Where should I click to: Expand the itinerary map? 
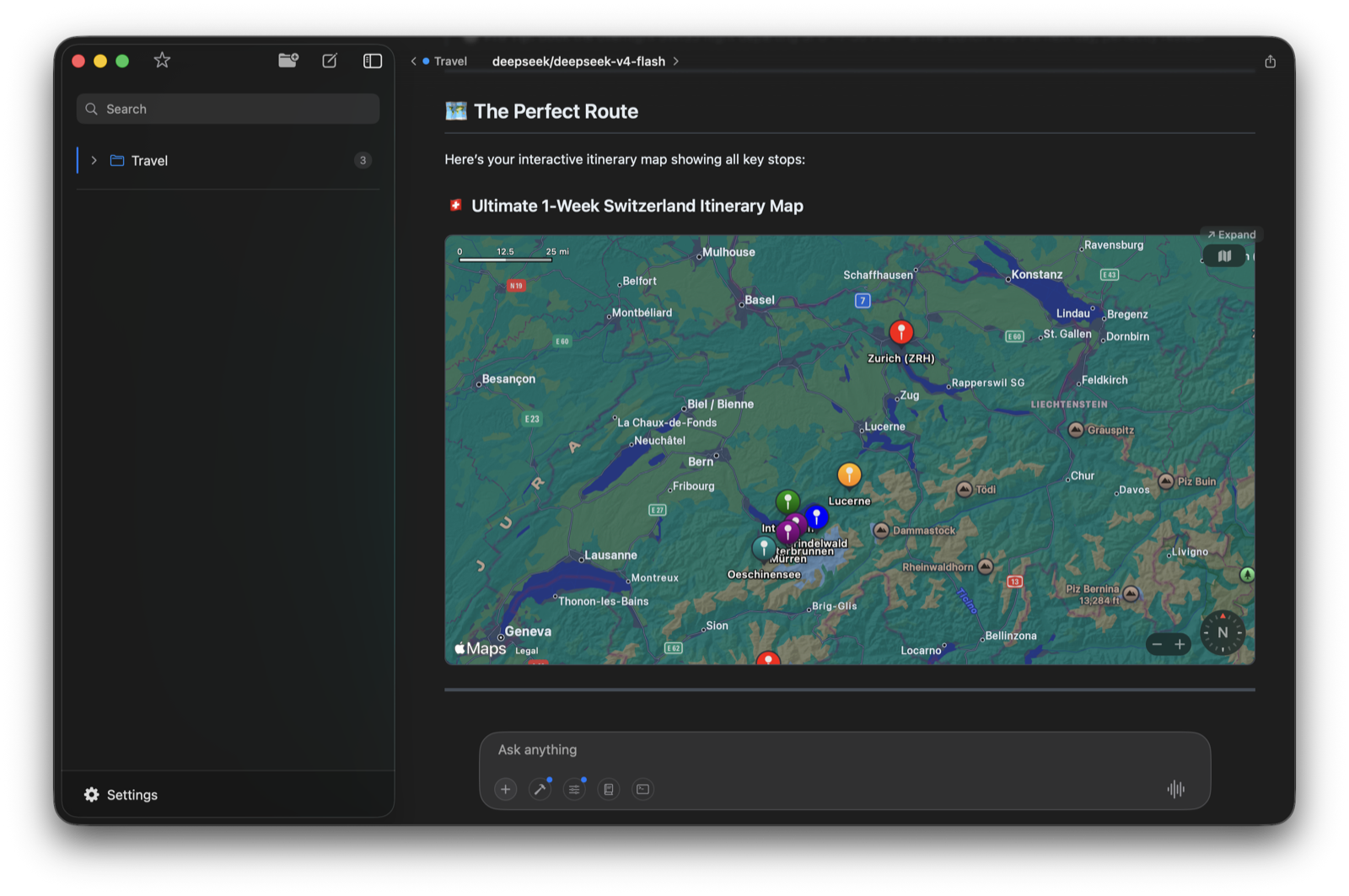click(1231, 234)
